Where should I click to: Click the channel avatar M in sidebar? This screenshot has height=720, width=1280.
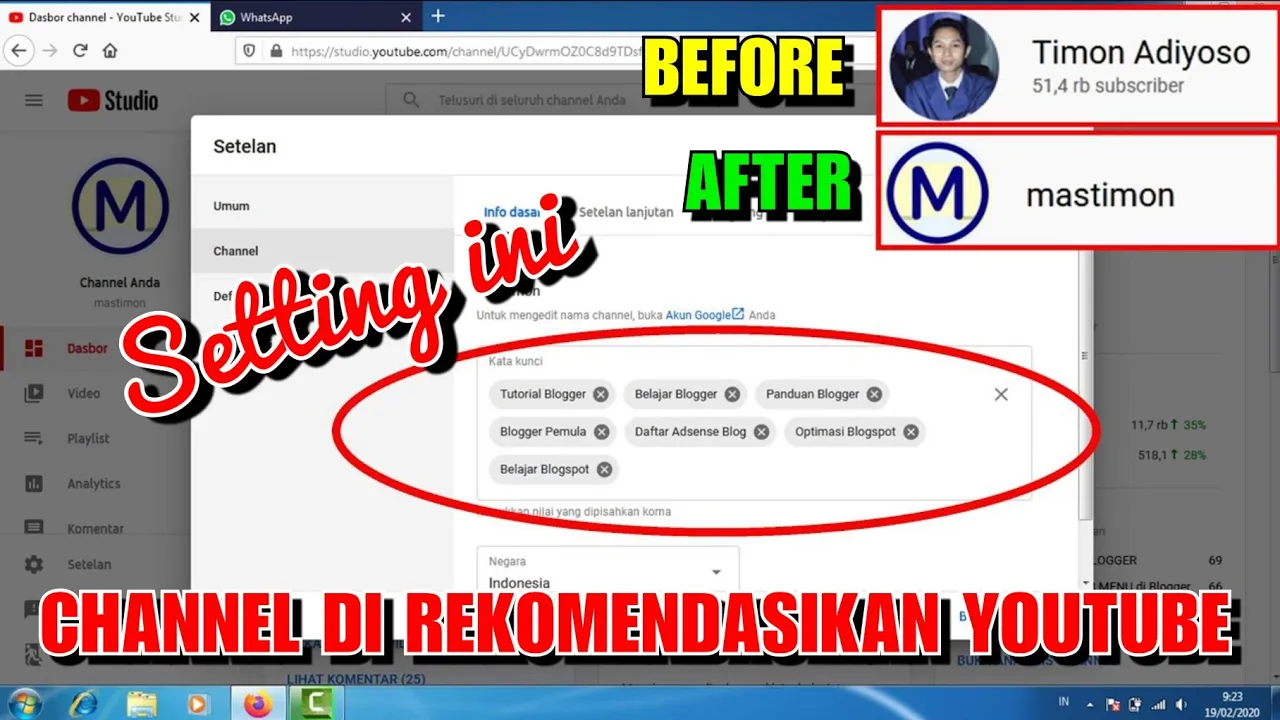(120, 205)
